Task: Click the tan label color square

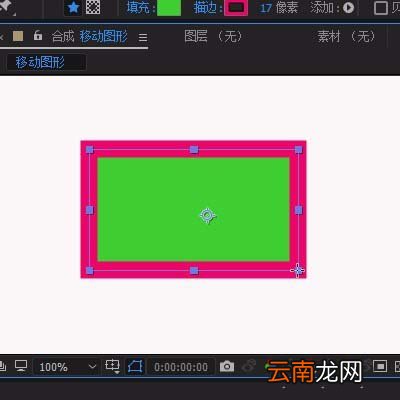Action: point(18,36)
